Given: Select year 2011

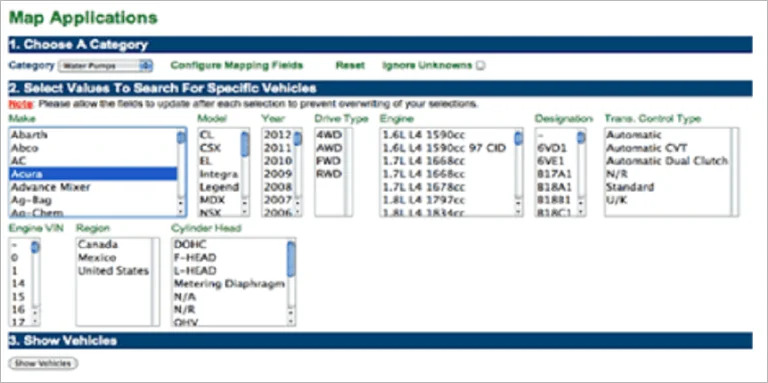Looking at the screenshot, I should pyautogui.click(x=278, y=148).
